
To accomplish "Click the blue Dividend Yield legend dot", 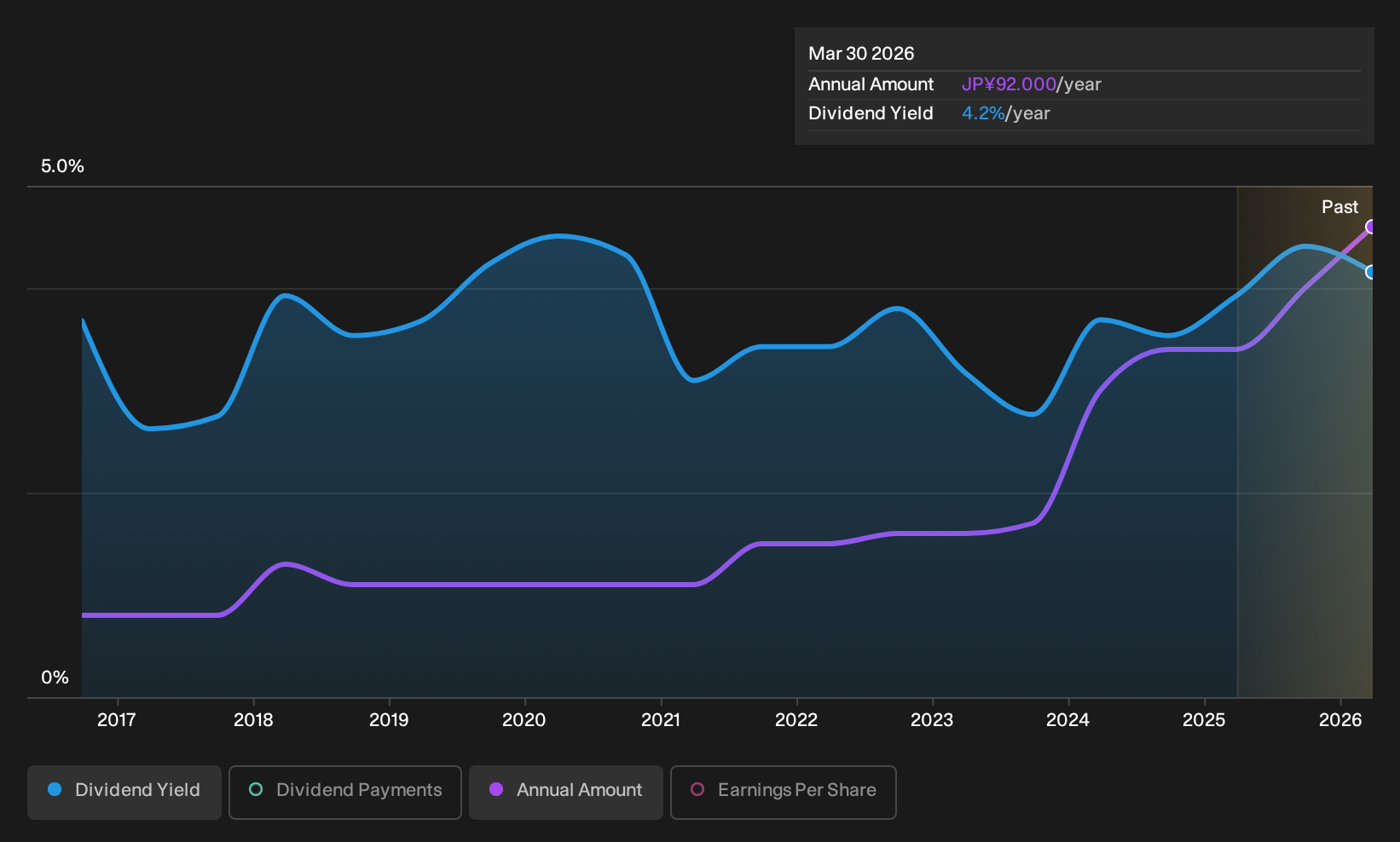I will tap(55, 789).
